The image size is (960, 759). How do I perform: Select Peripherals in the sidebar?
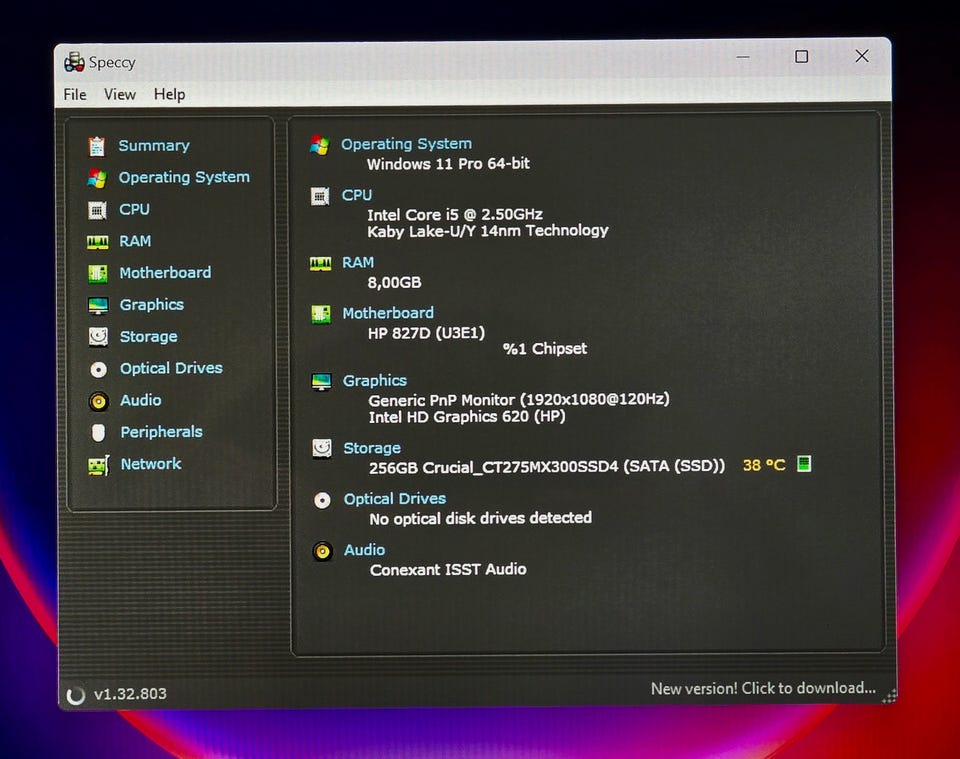[162, 432]
